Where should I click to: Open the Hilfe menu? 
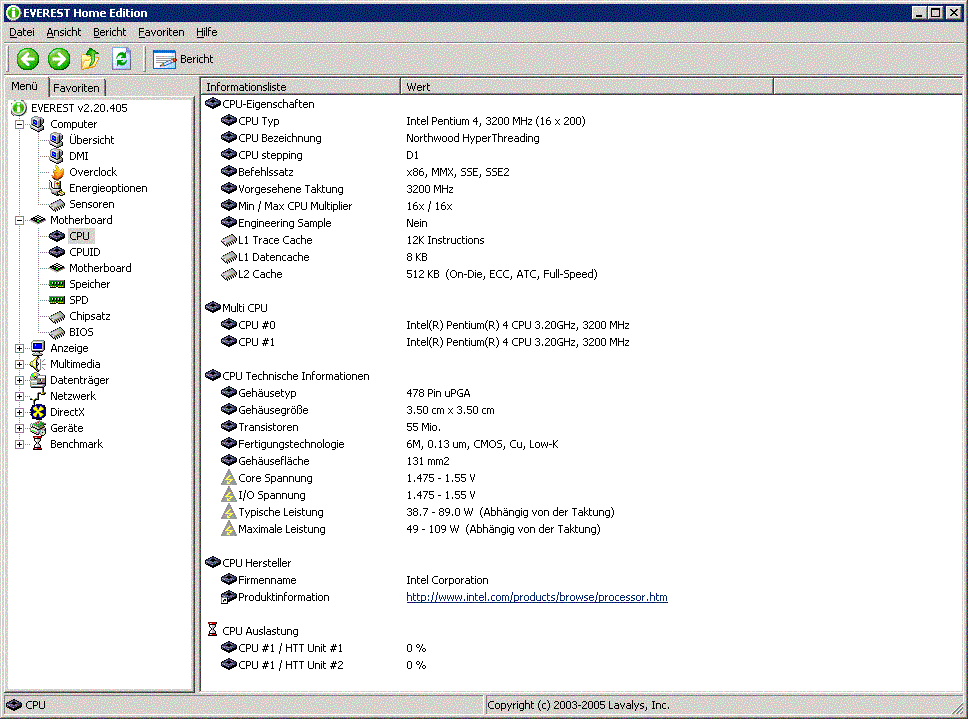(x=207, y=32)
